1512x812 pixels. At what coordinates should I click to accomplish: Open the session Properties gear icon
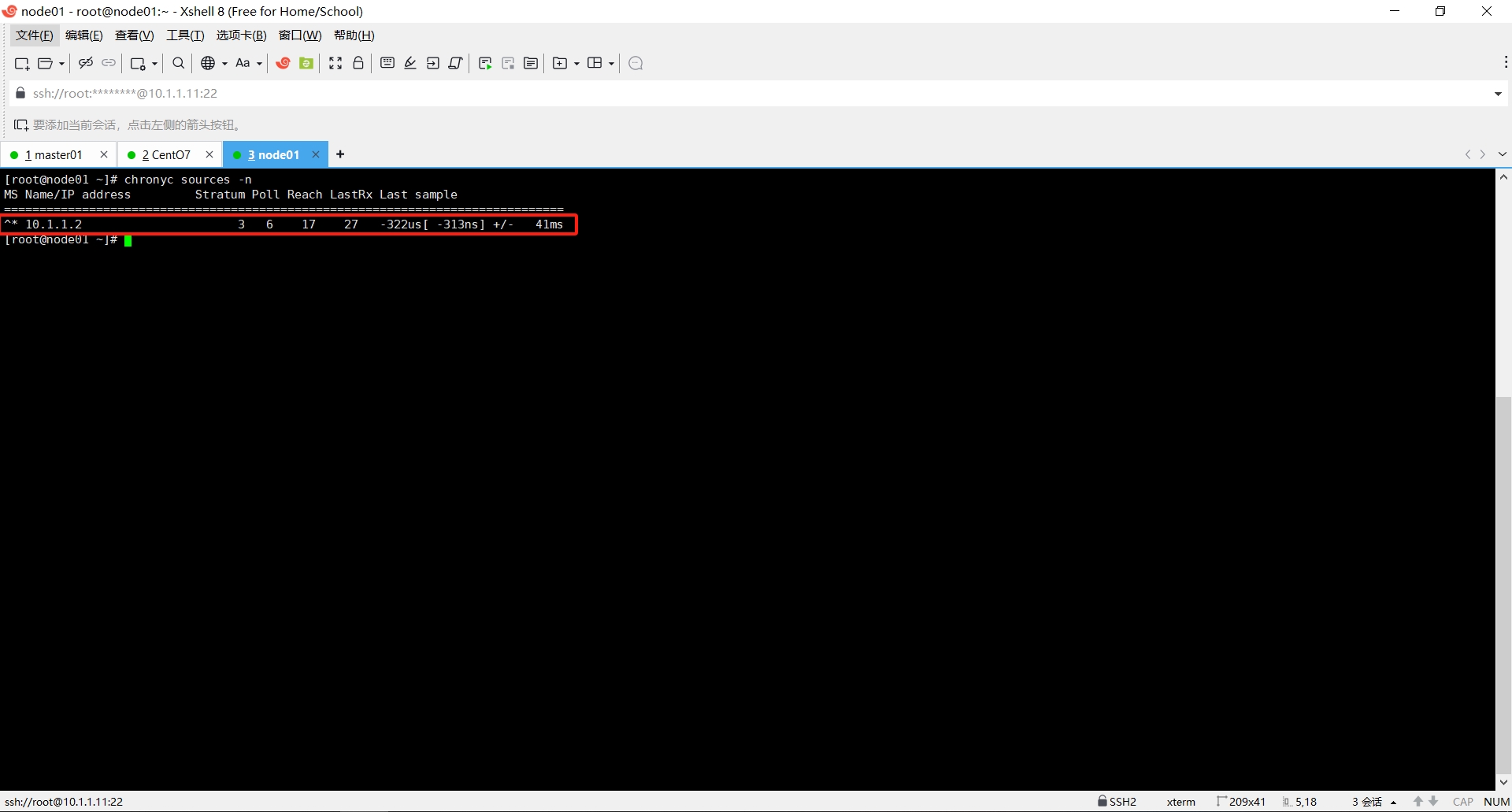point(139,64)
